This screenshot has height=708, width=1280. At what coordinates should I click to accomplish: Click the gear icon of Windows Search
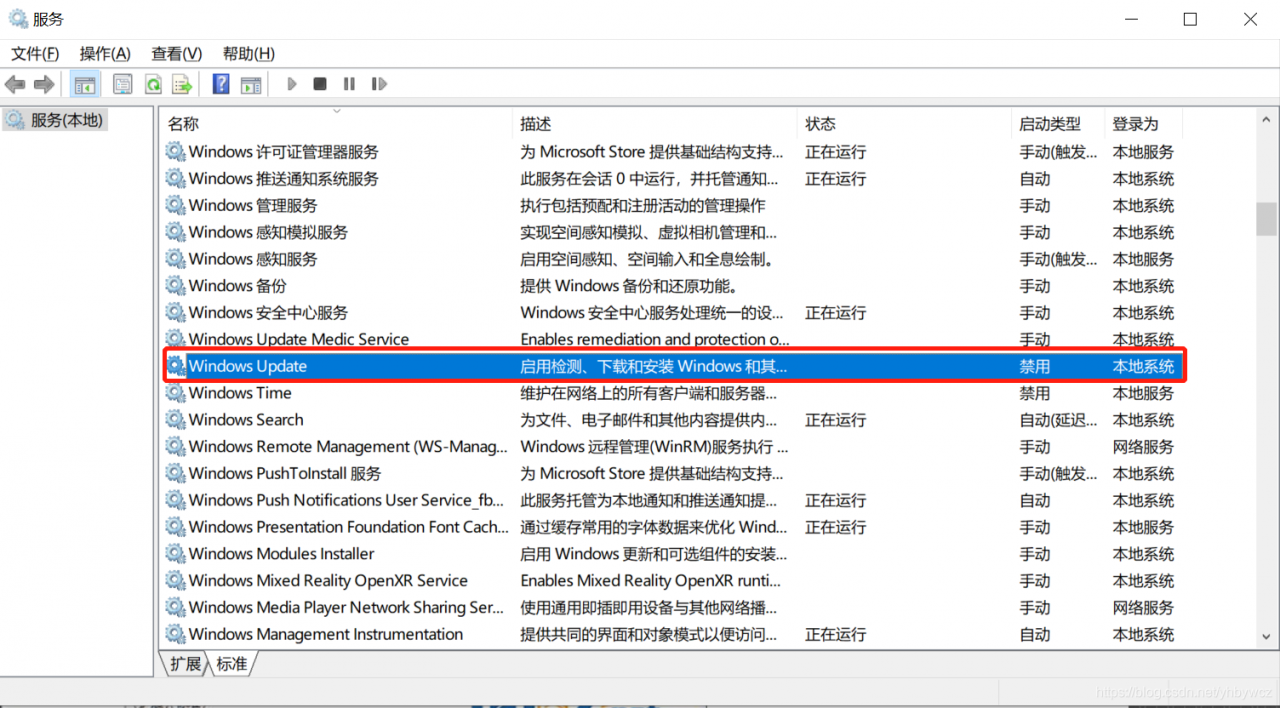(175, 420)
